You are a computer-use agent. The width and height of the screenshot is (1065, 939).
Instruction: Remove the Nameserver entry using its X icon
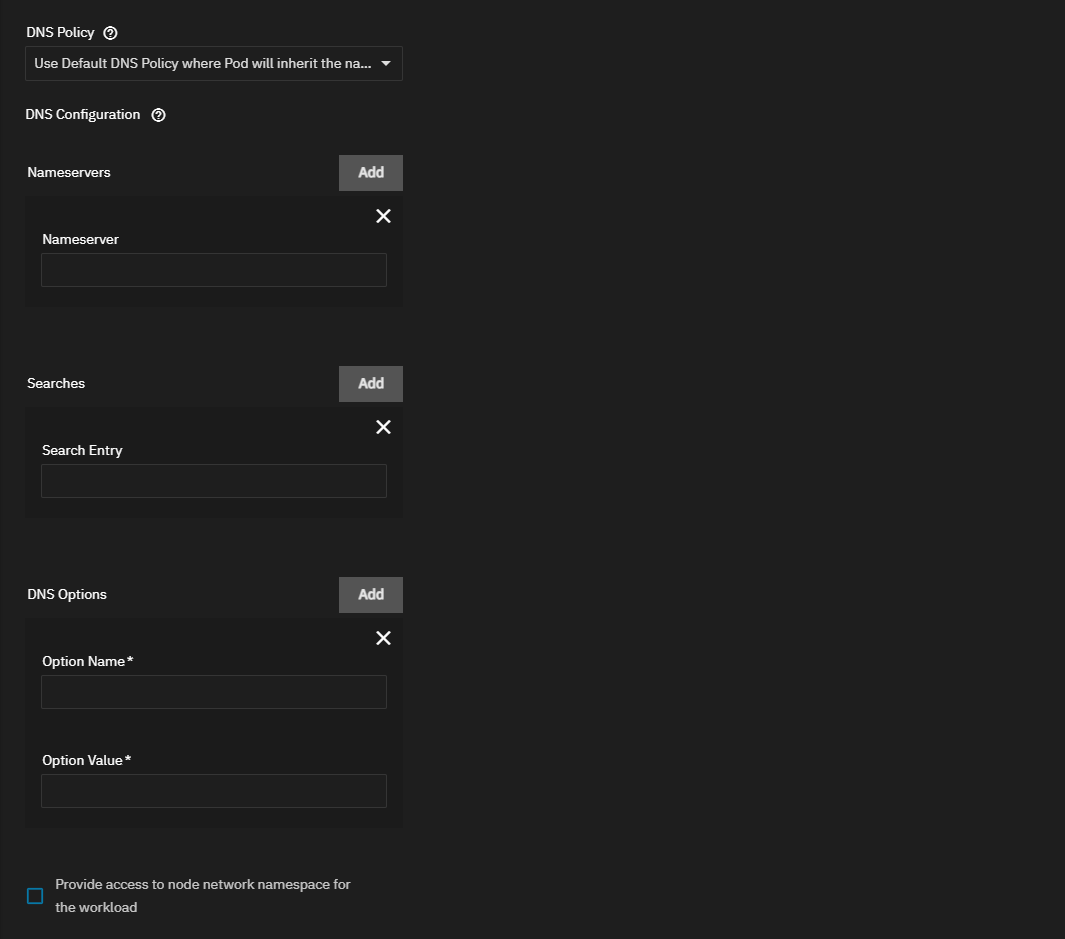point(383,215)
